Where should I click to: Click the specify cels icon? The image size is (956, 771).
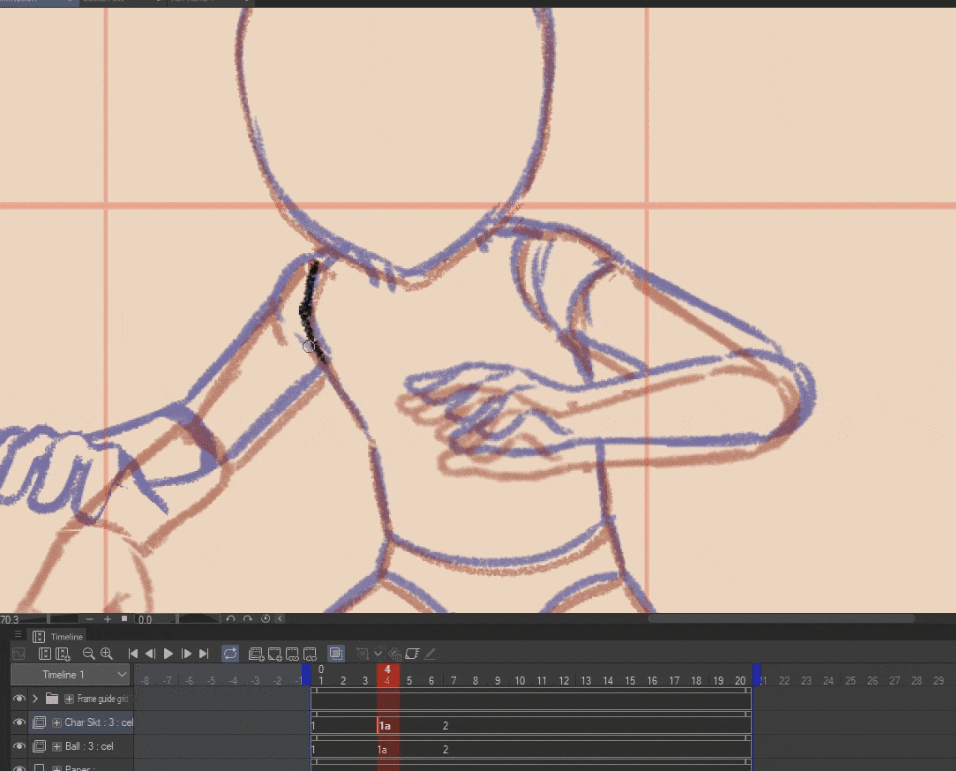click(x=293, y=654)
